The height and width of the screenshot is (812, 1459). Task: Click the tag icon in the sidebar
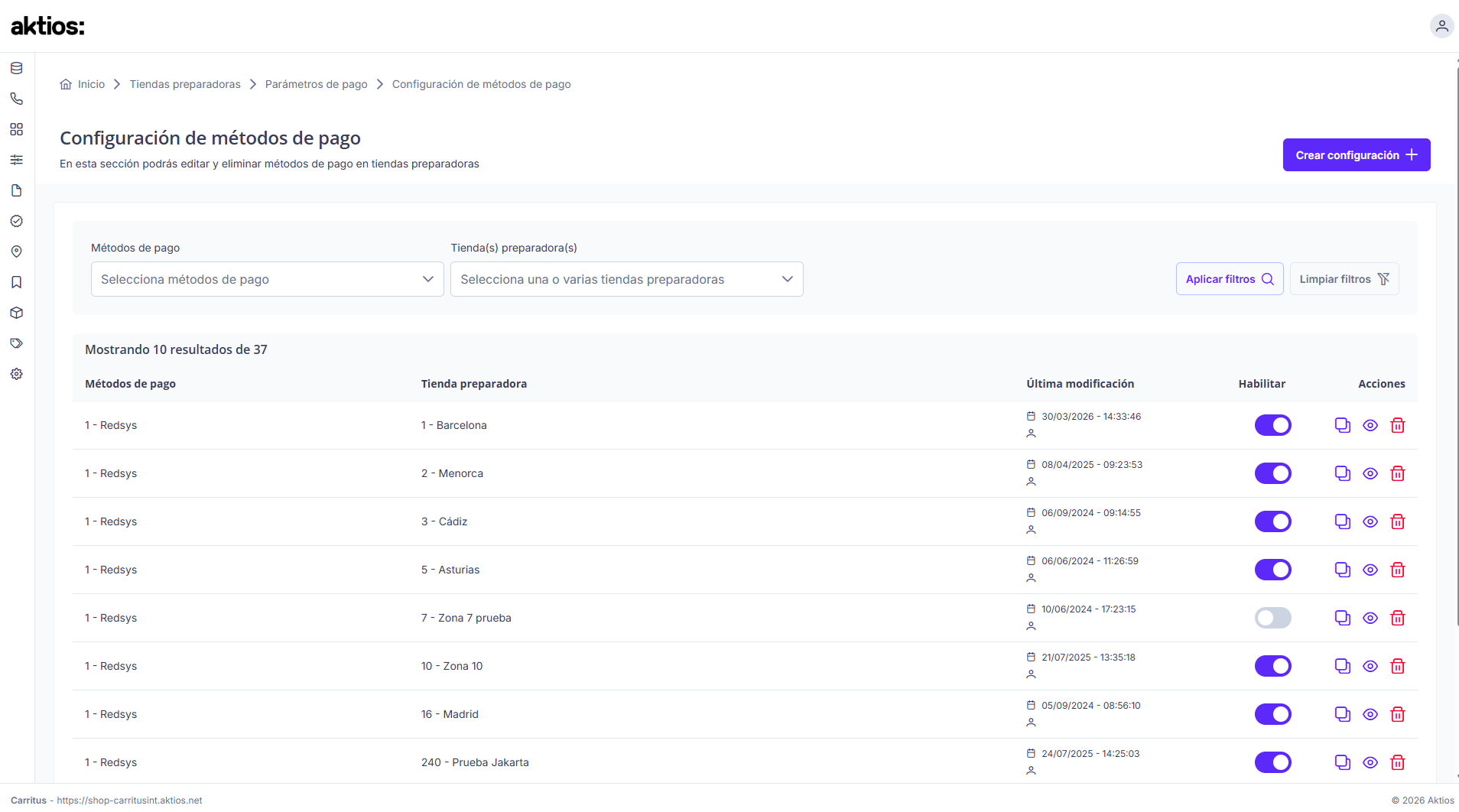click(16, 343)
